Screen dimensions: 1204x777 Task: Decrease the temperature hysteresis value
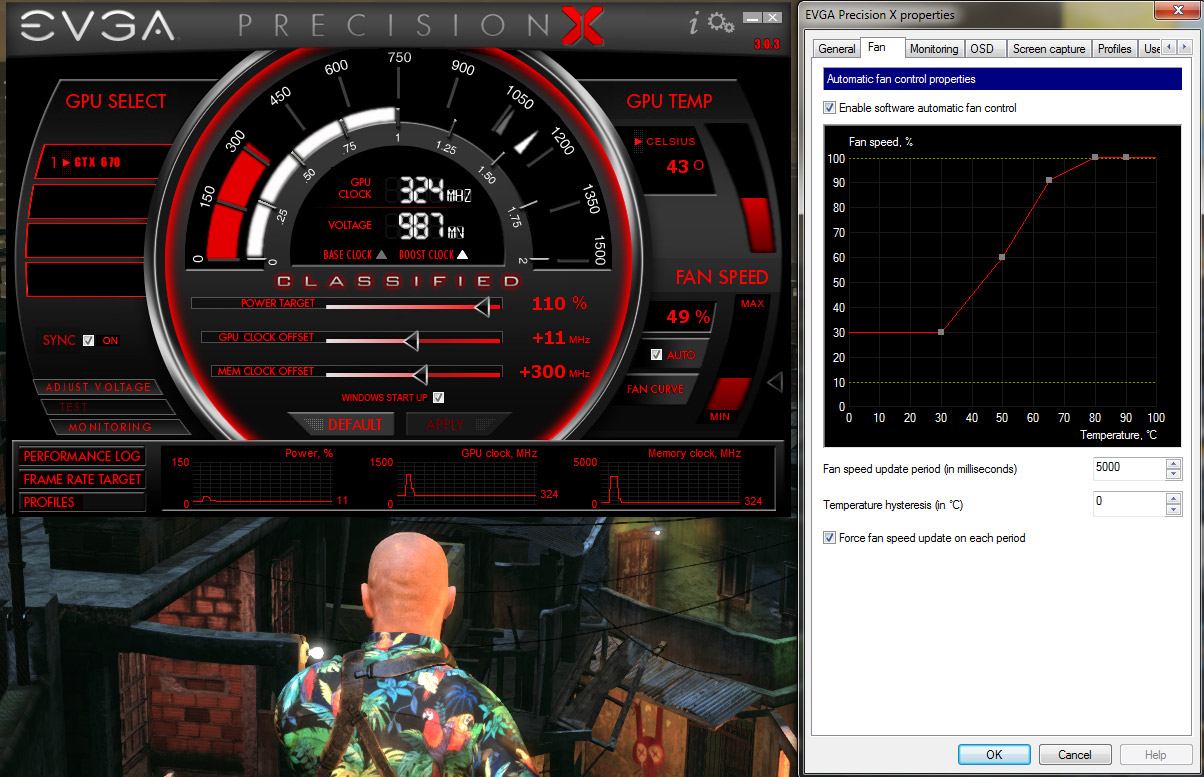pos(1173,509)
